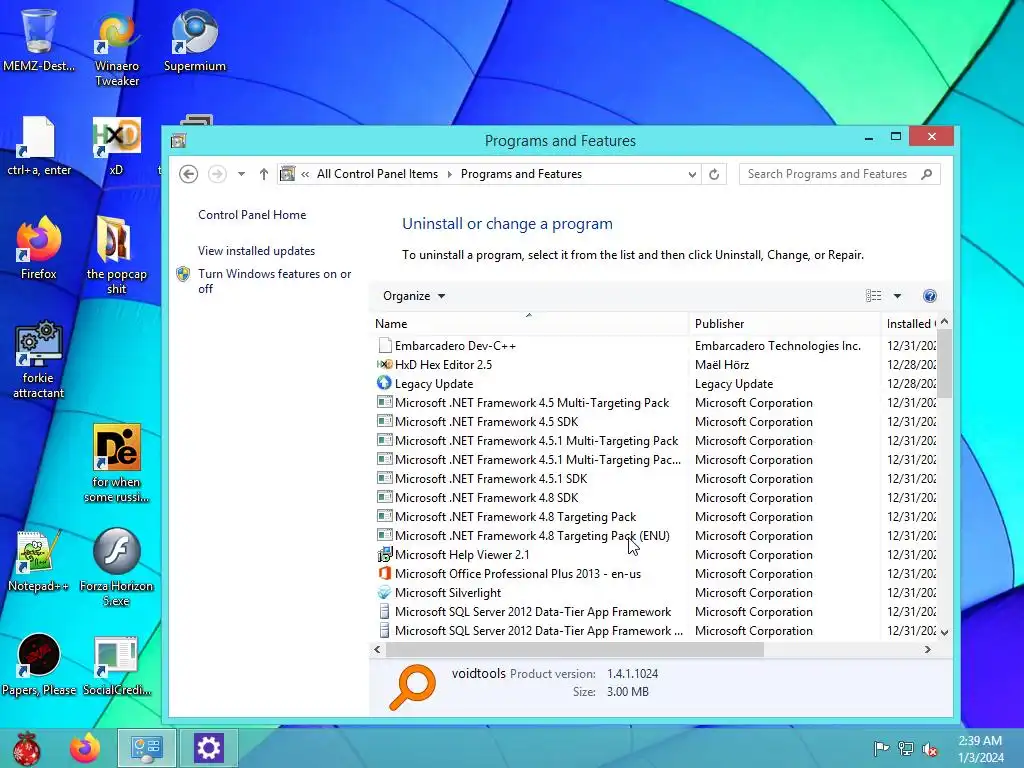Click the Programs and Features title bar icon
Image resolution: width=1024 pixels, height=768 pixels.
point(178,140)
